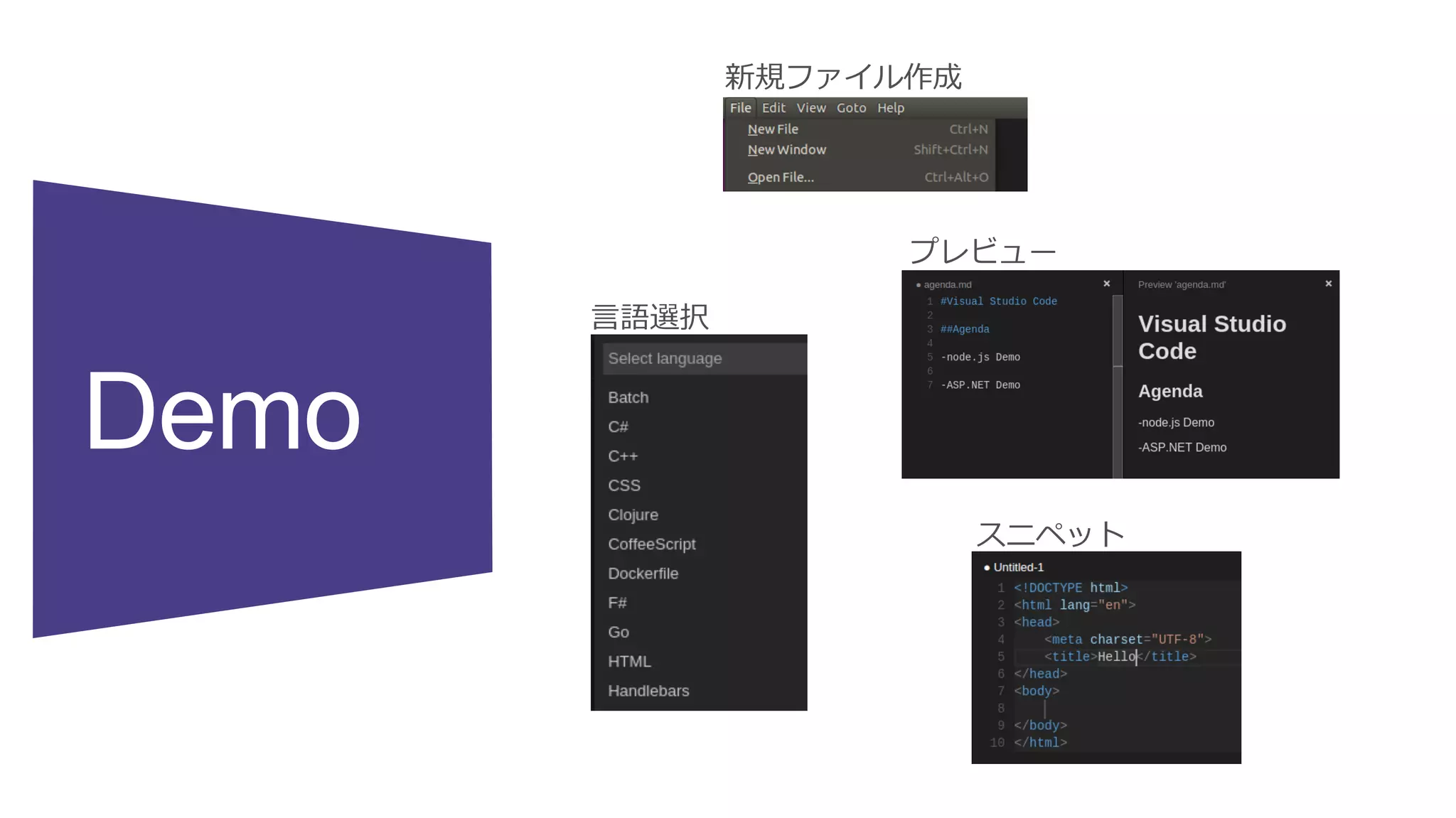Choose Handlebars from the language list
Image resolution: width=1456 pixels, height=818 pixels.
[x=648, y=691]
